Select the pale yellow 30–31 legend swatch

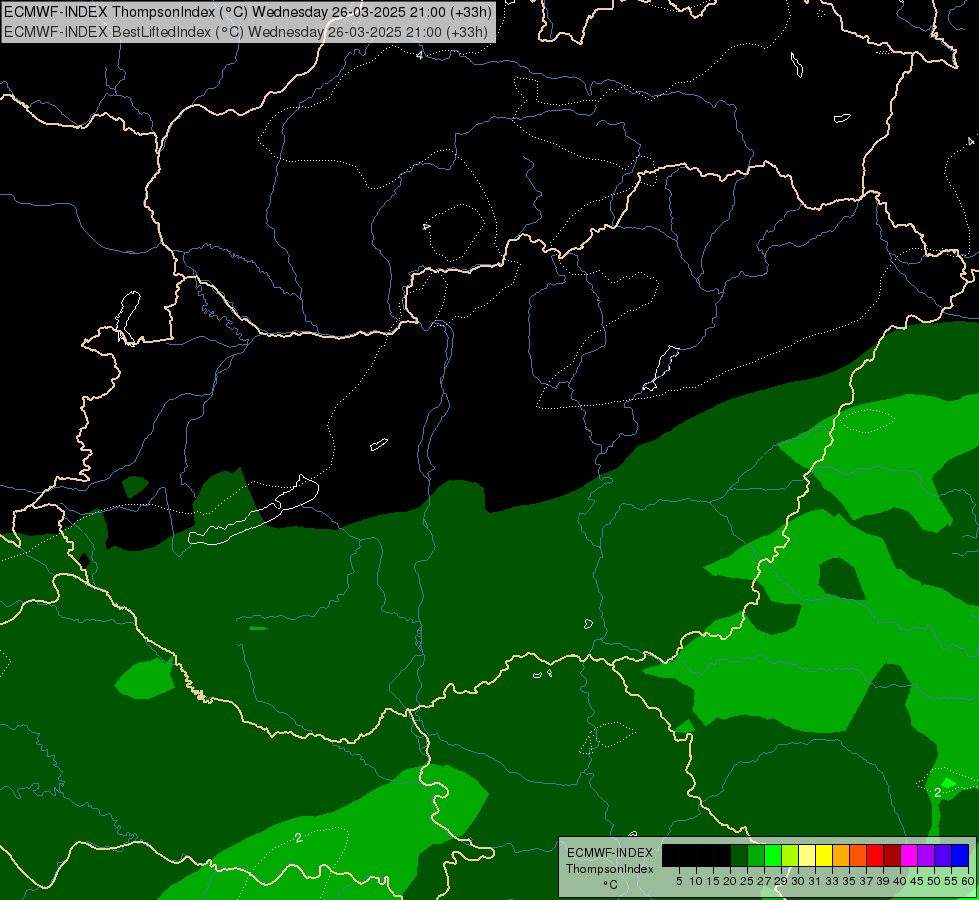[x=807, y=855]
